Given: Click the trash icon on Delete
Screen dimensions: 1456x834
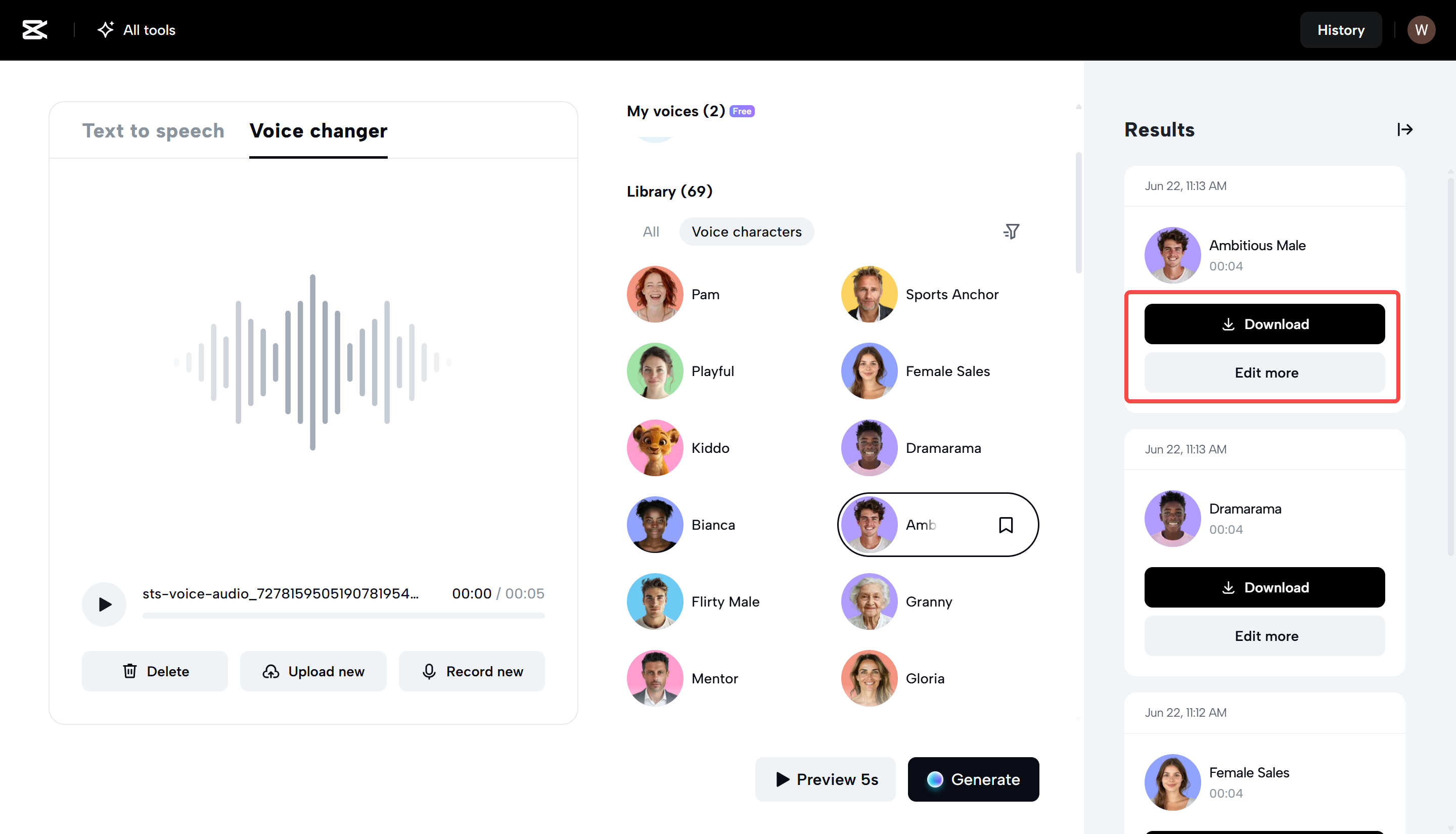Looking at the screenshot, I should 130,671.
